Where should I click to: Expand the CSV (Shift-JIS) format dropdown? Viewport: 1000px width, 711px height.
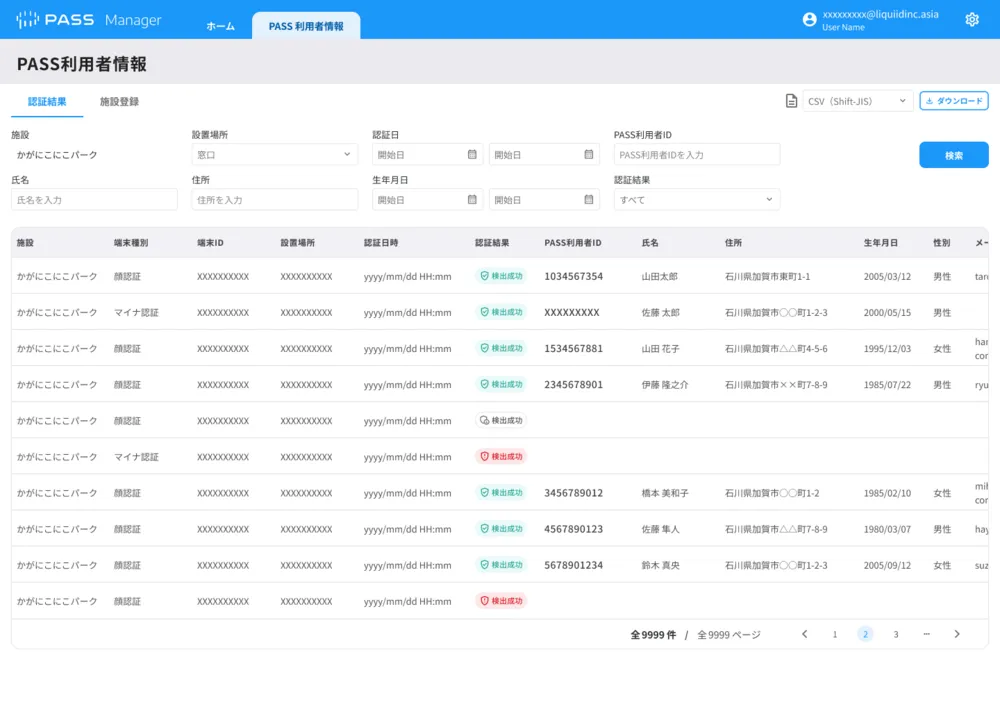[858, 101]
